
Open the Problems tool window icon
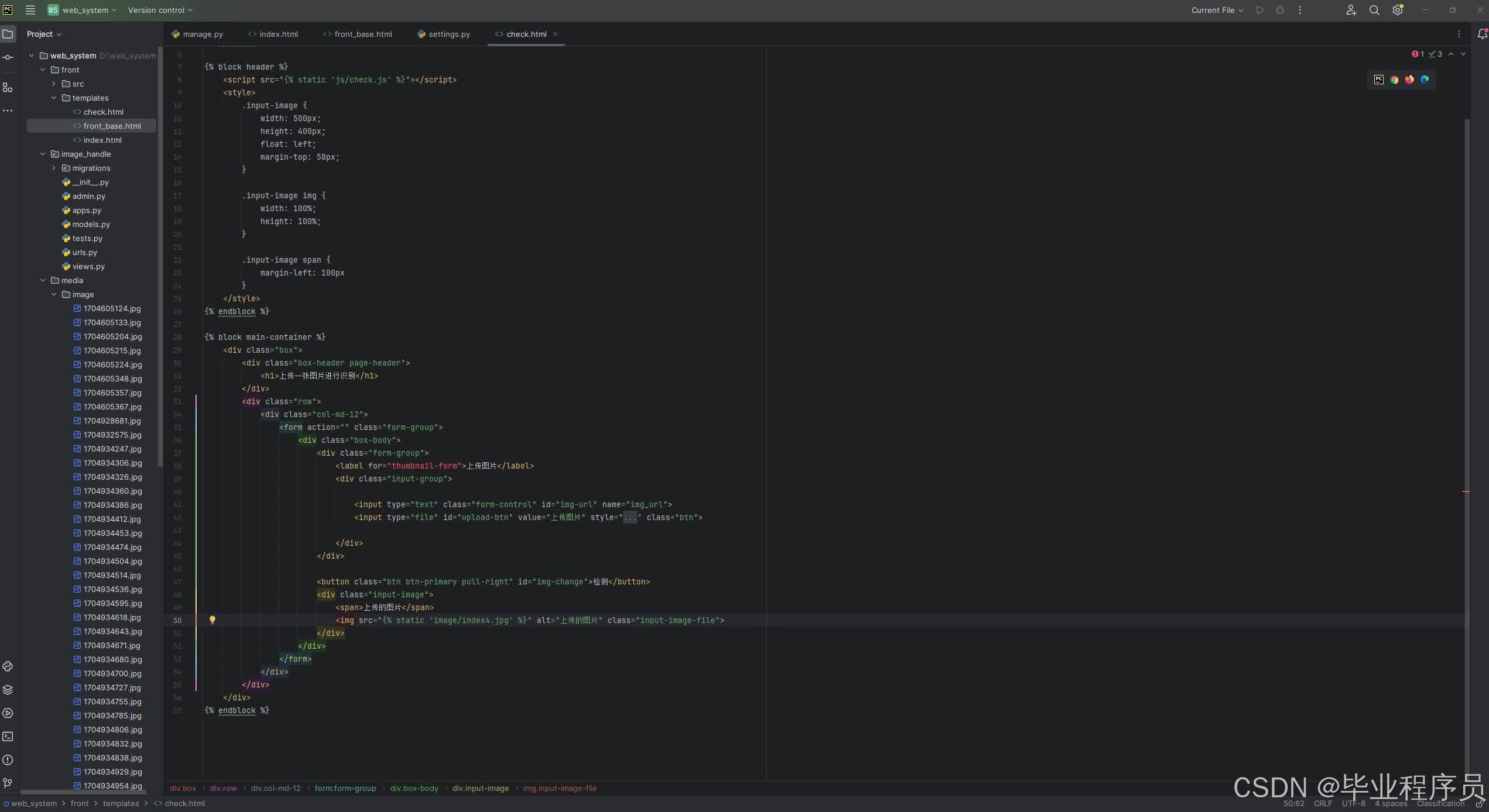[x=8, y=761]
